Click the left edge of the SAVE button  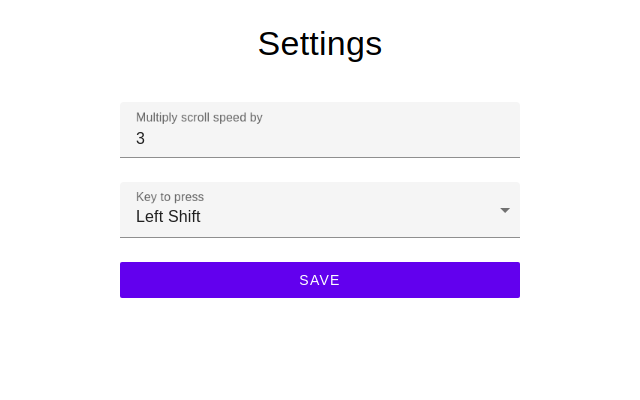(x=122, y=280)
